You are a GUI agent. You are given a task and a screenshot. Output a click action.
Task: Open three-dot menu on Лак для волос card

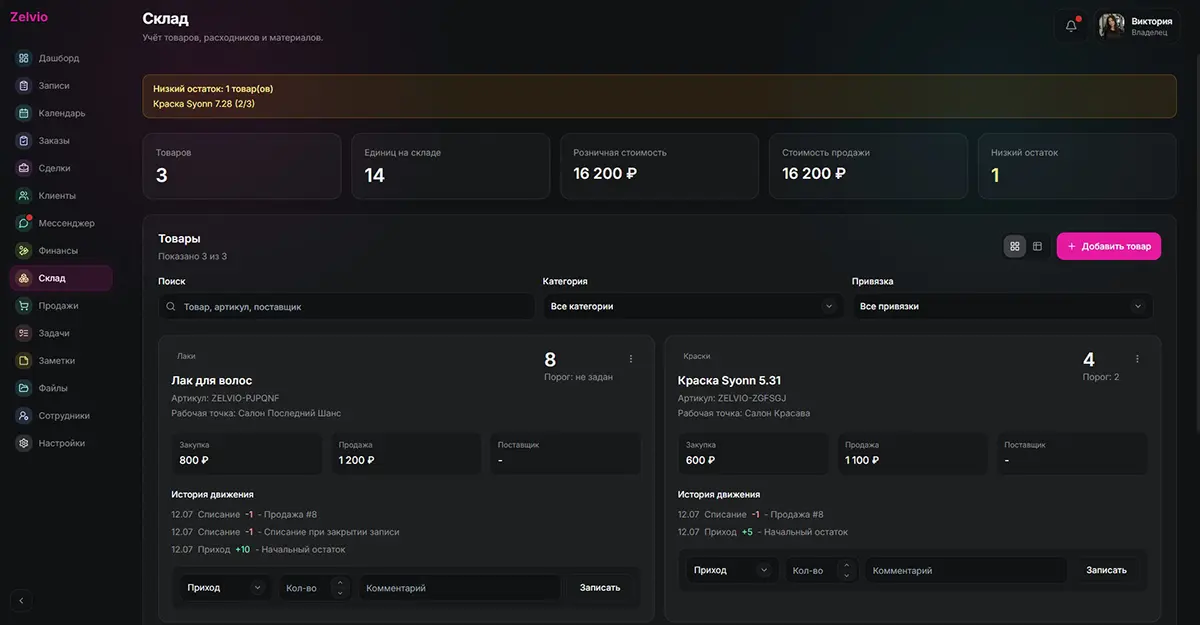click(x=630, y=359)
